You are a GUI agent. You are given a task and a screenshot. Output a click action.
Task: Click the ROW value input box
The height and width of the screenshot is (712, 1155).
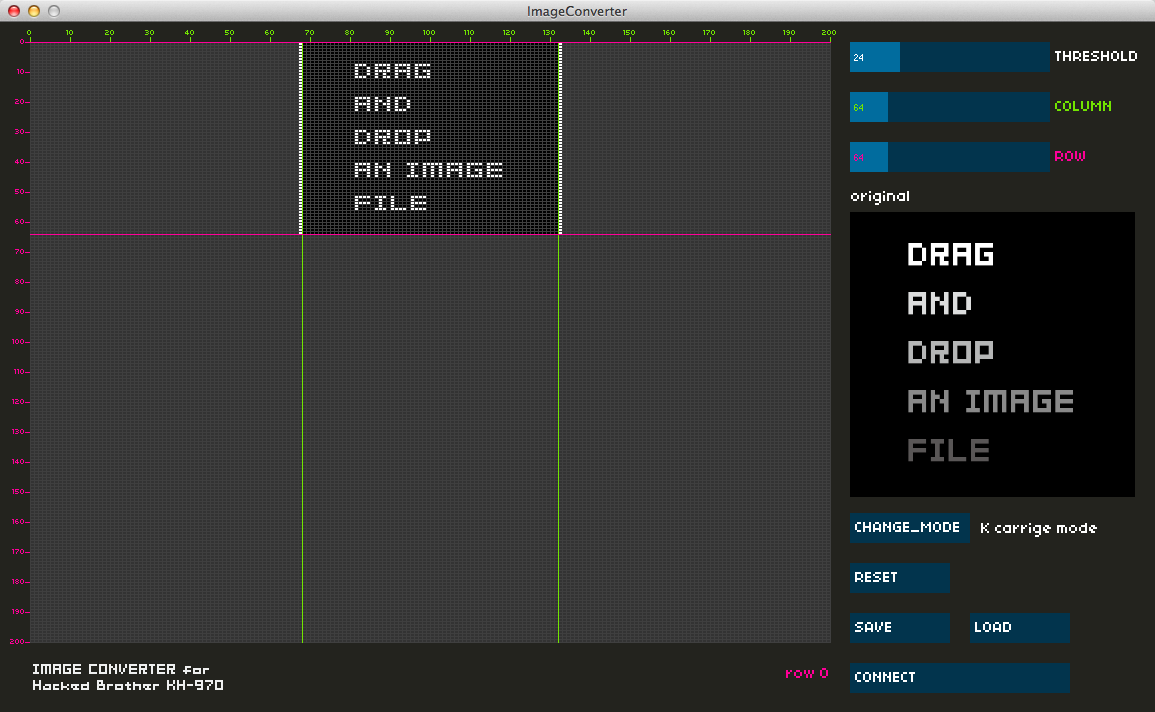pos(868,157)
